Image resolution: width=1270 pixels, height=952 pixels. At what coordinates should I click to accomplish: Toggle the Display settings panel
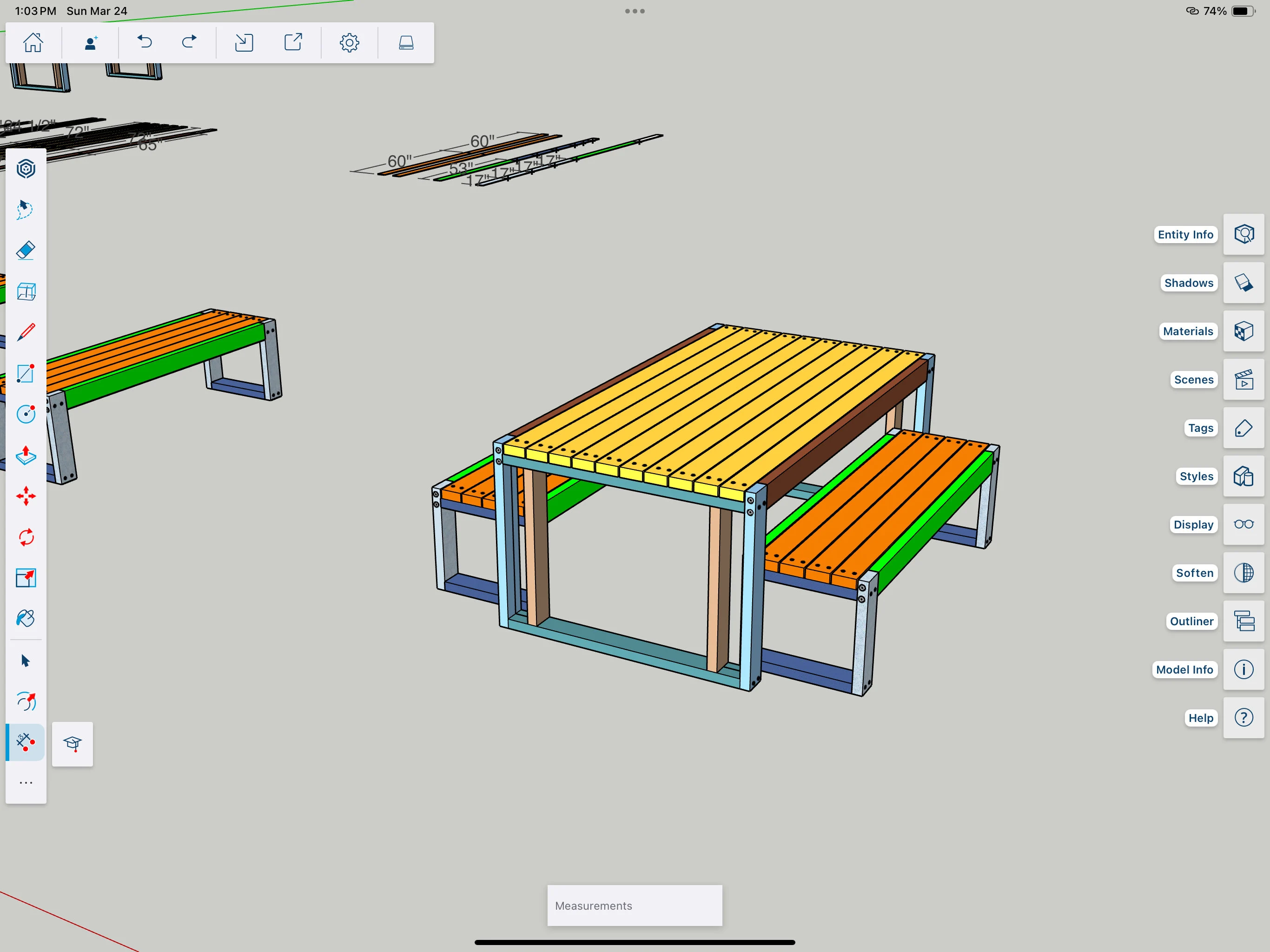1244,524
